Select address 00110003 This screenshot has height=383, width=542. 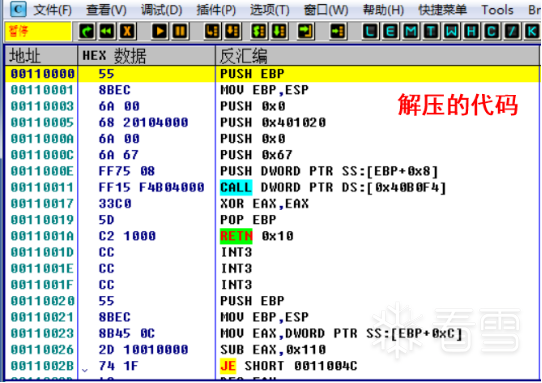pos(43,106)
